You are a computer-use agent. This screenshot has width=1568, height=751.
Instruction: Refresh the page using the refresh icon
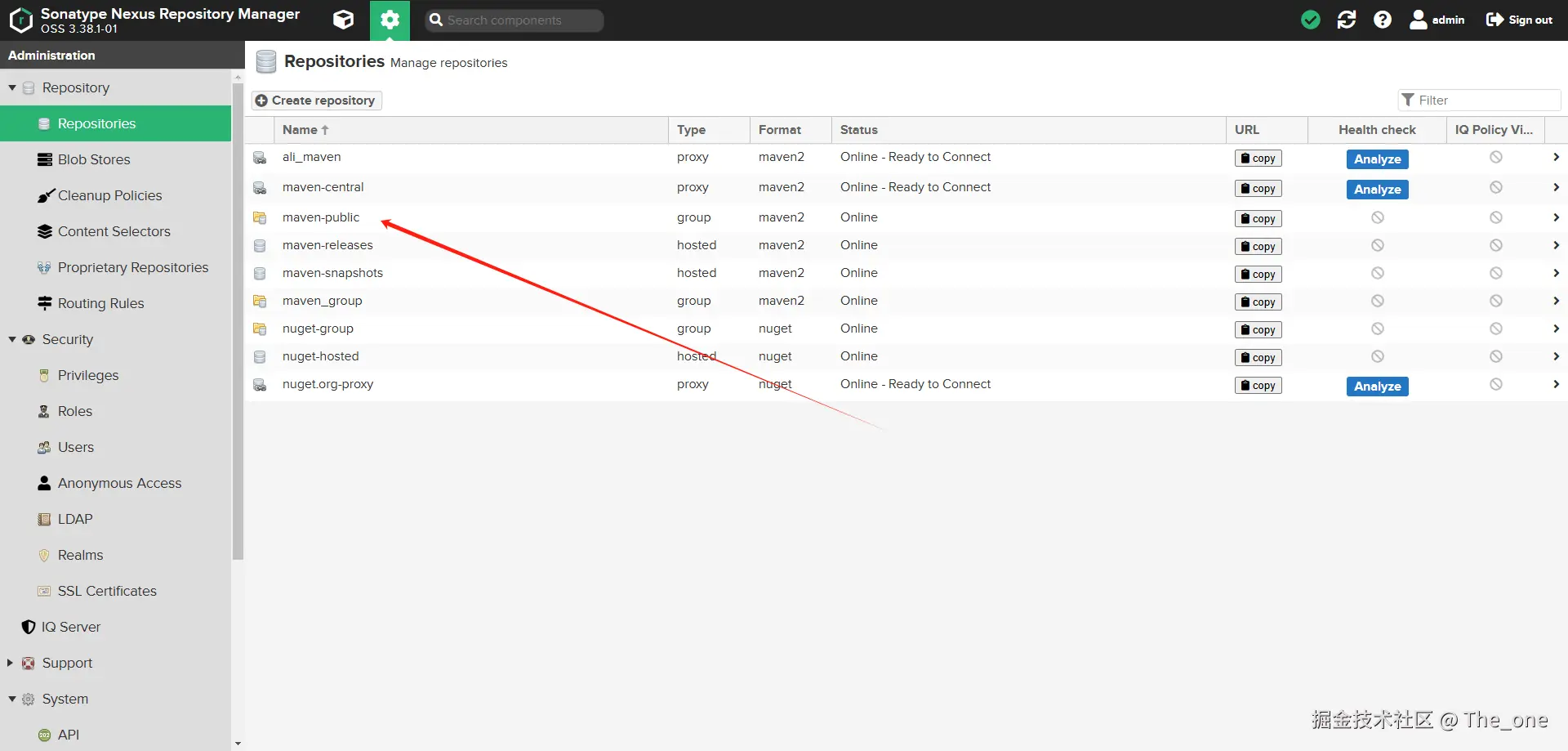tap(1347, 20)
